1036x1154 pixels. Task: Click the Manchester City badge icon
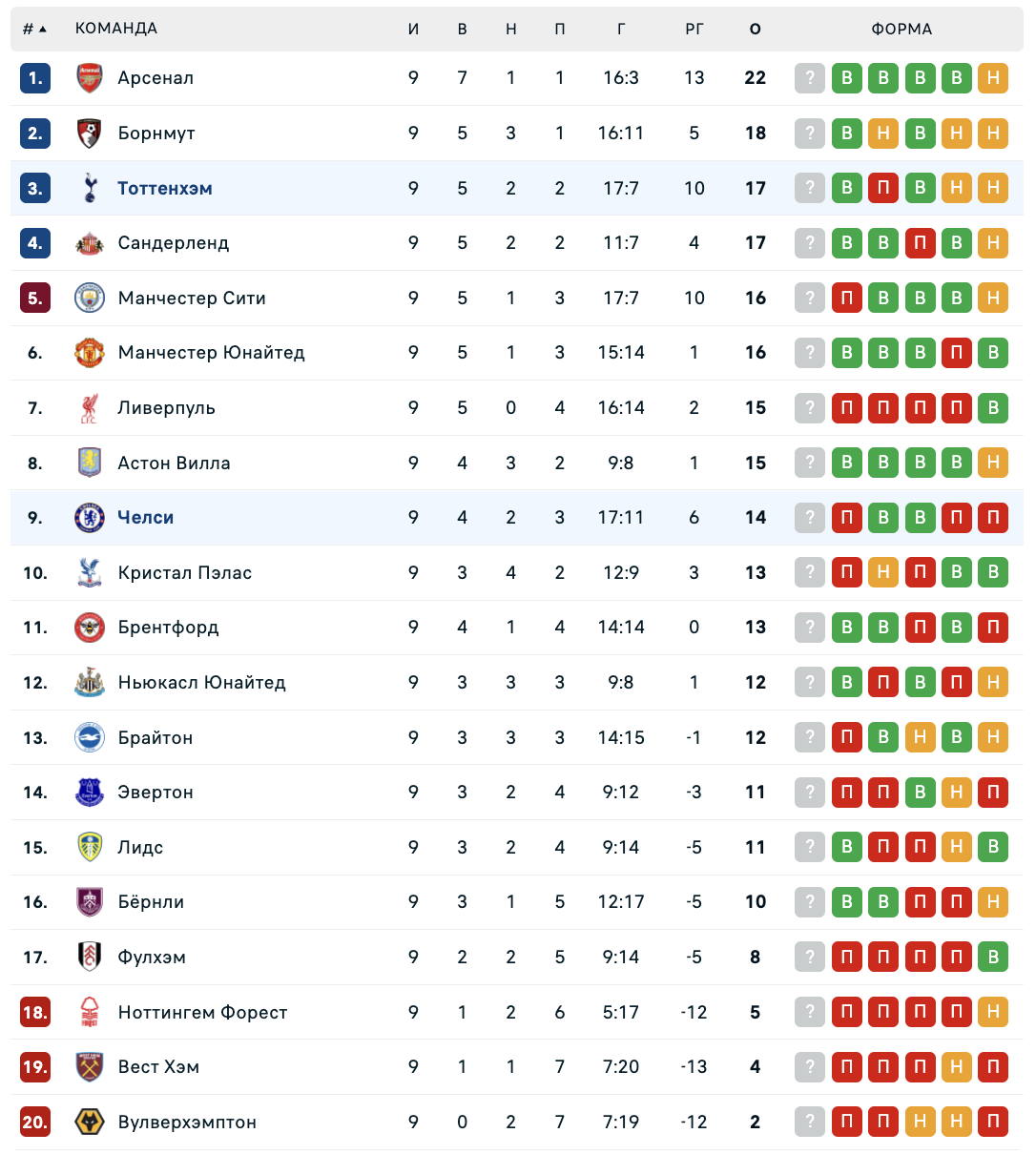pyautogui.click(x=90, y=299)
